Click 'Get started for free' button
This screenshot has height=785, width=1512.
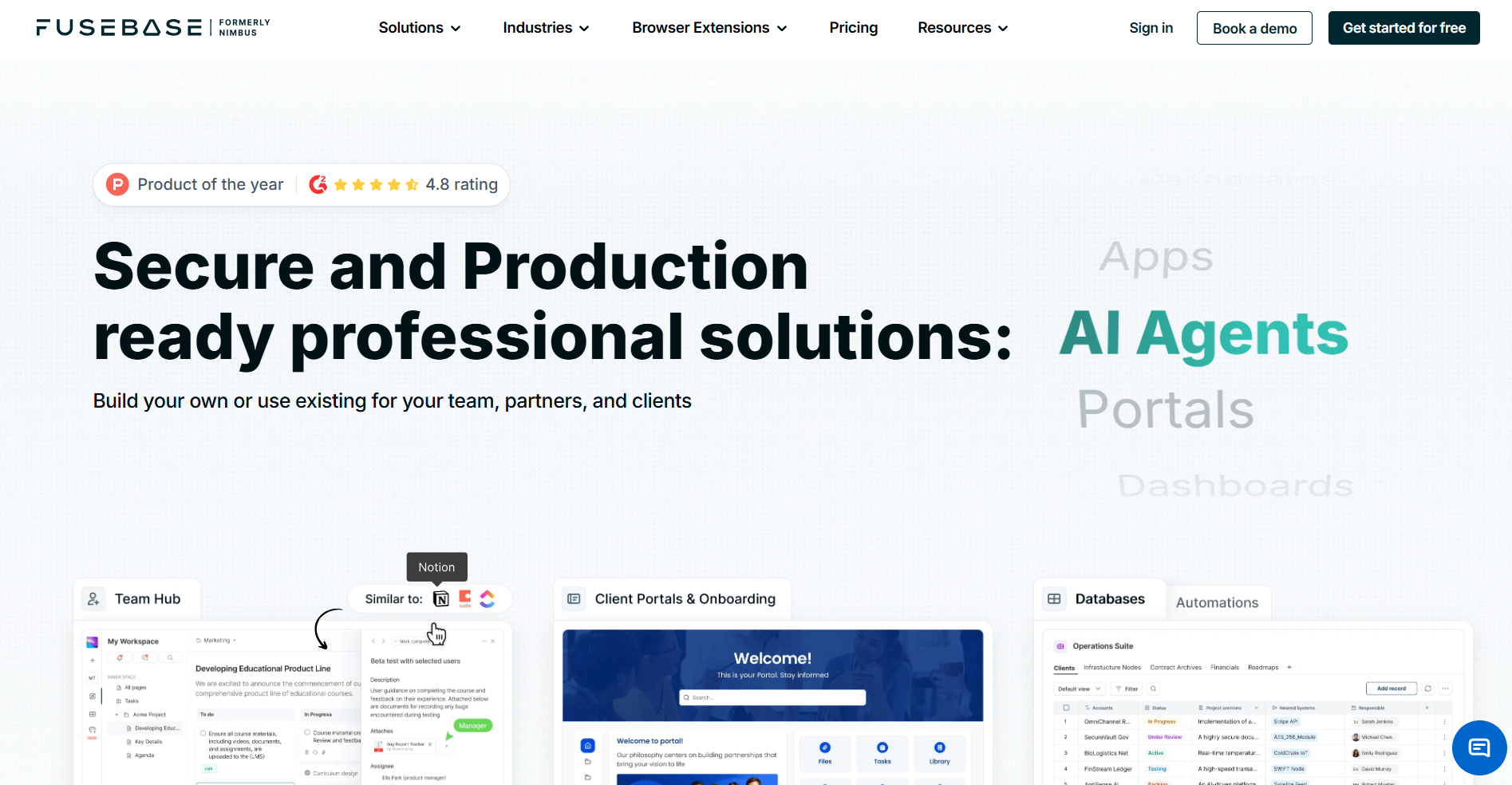click(x=1404, y=28)
